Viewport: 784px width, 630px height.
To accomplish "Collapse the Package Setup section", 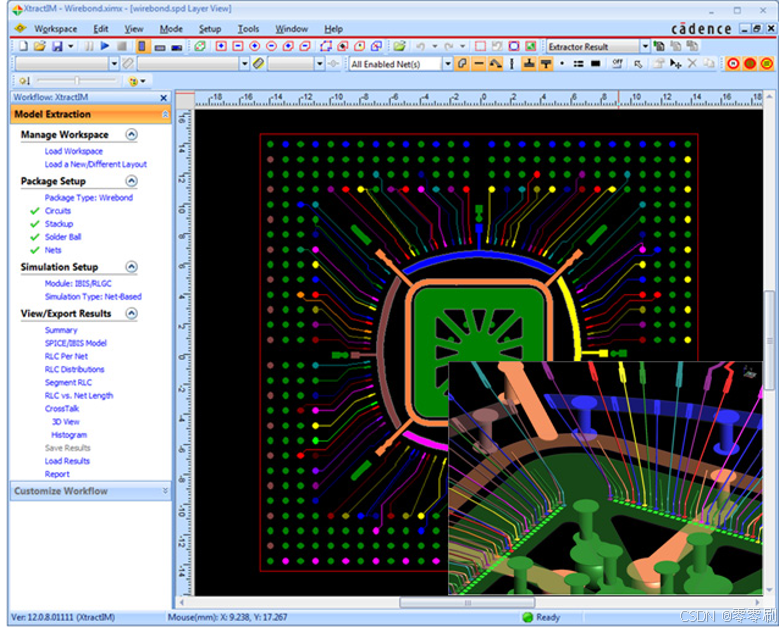I will (132, 181).
